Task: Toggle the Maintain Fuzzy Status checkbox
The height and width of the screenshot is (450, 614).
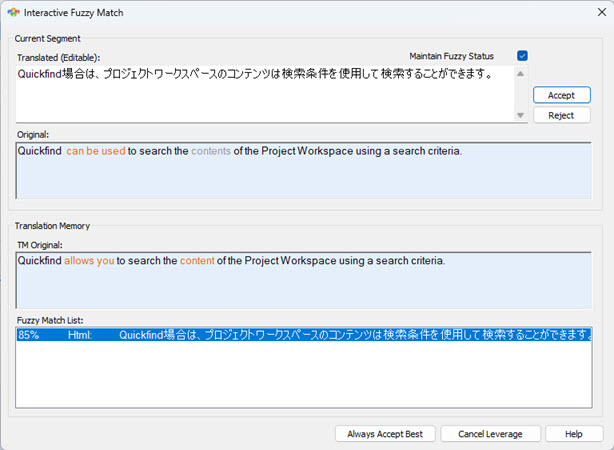Action: [522, 56]
